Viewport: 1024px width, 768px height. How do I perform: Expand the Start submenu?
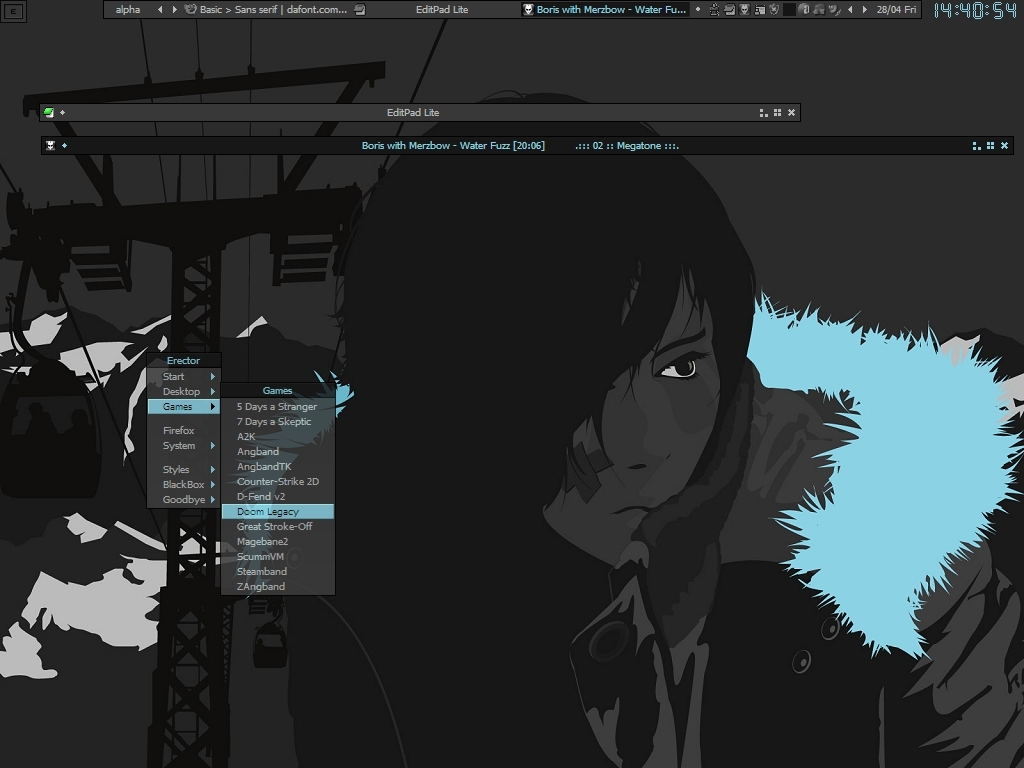(184, 376)
